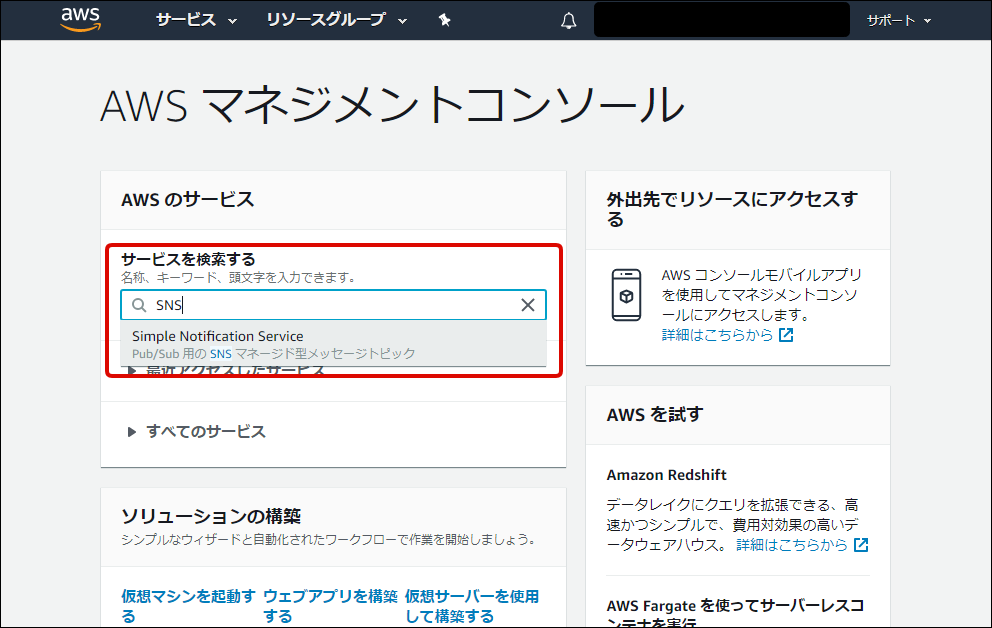
Task: Open mobile app 詳細はこちらから link
Action: coord(717,335)
